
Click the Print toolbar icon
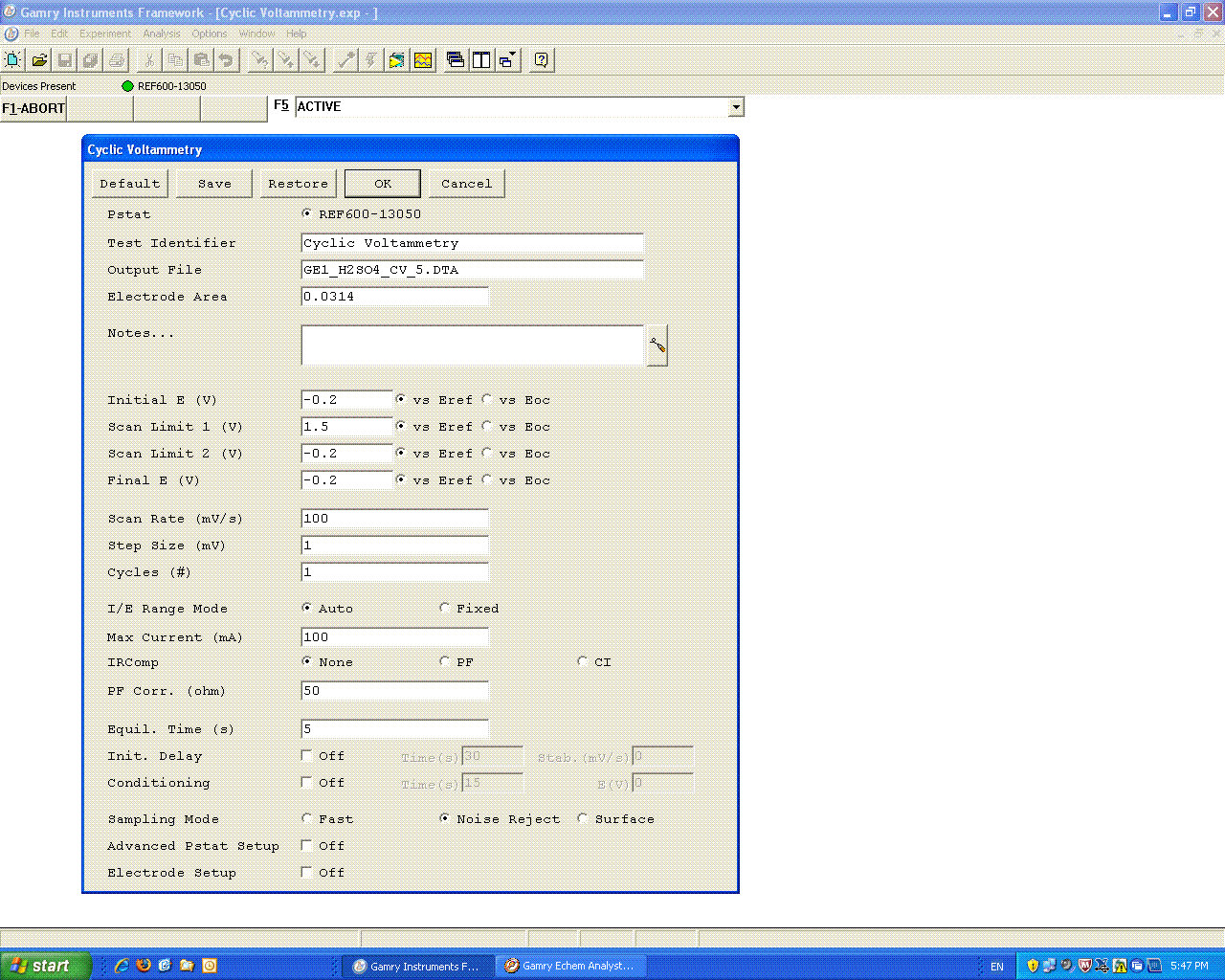click(x=117, y=60)
